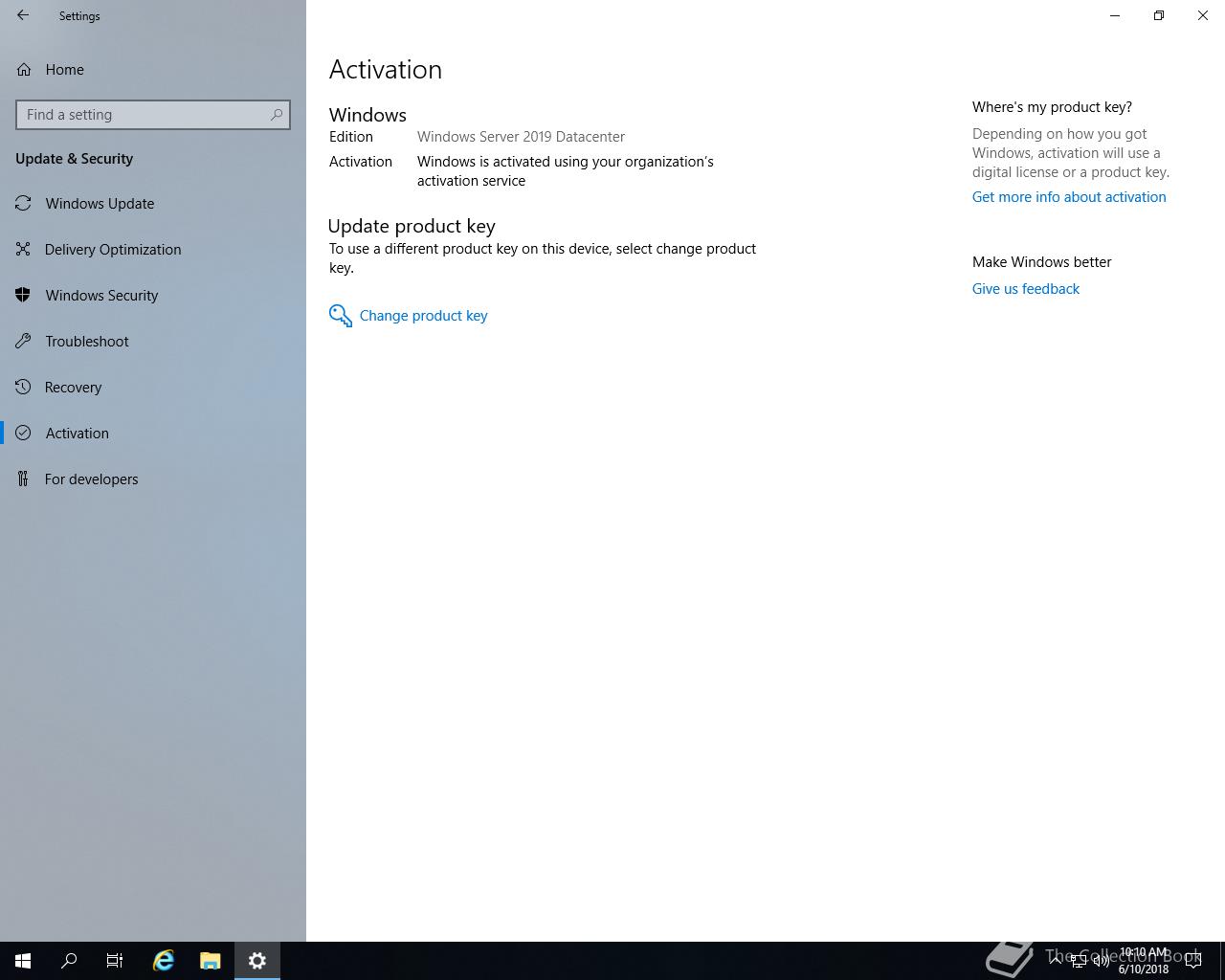
Task: Select Activation in the sidebar
Action: tap(153, 434)
